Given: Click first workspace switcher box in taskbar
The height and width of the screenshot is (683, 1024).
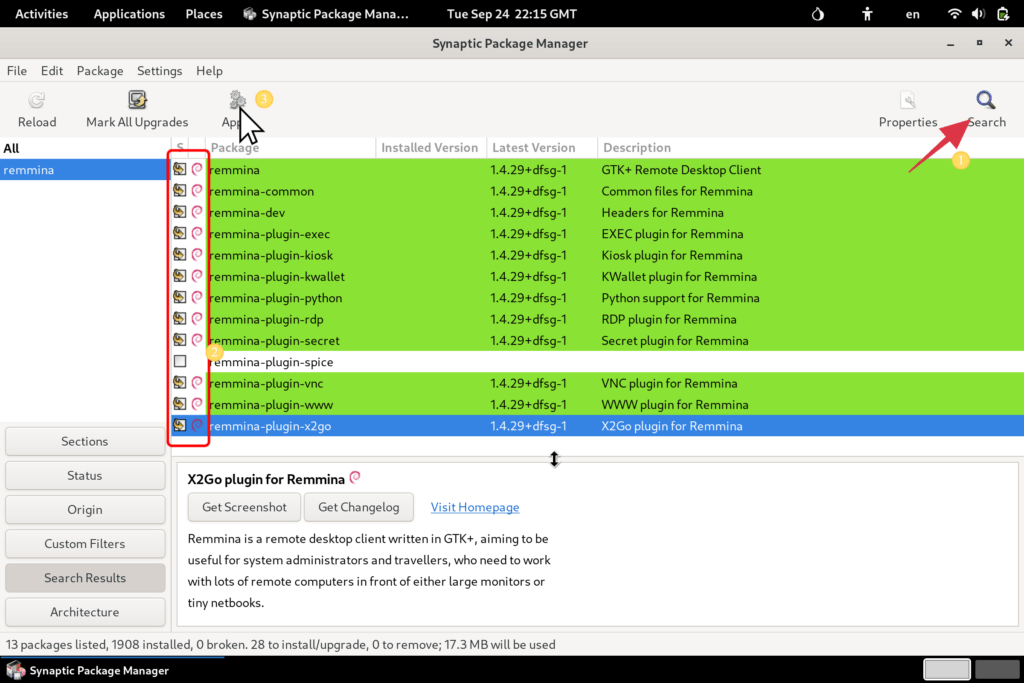Looking at the screenshot, I should coord(946,669).
